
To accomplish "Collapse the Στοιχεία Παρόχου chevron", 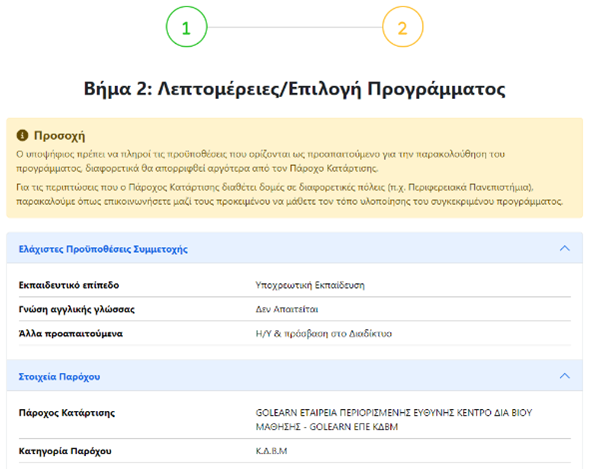I will click(564, 376).
